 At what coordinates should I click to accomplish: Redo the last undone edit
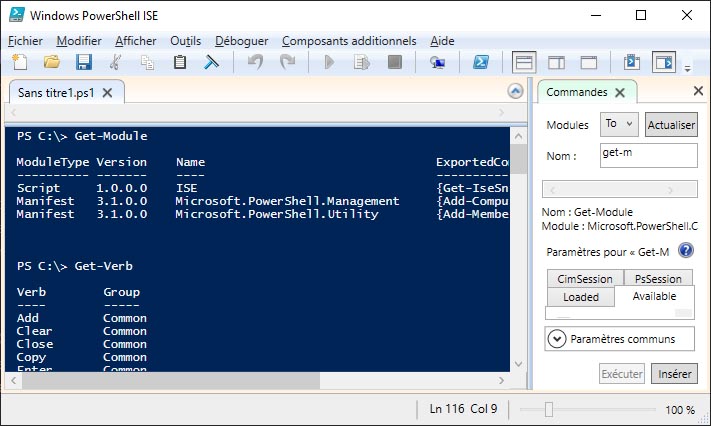[x=287, y=62]
